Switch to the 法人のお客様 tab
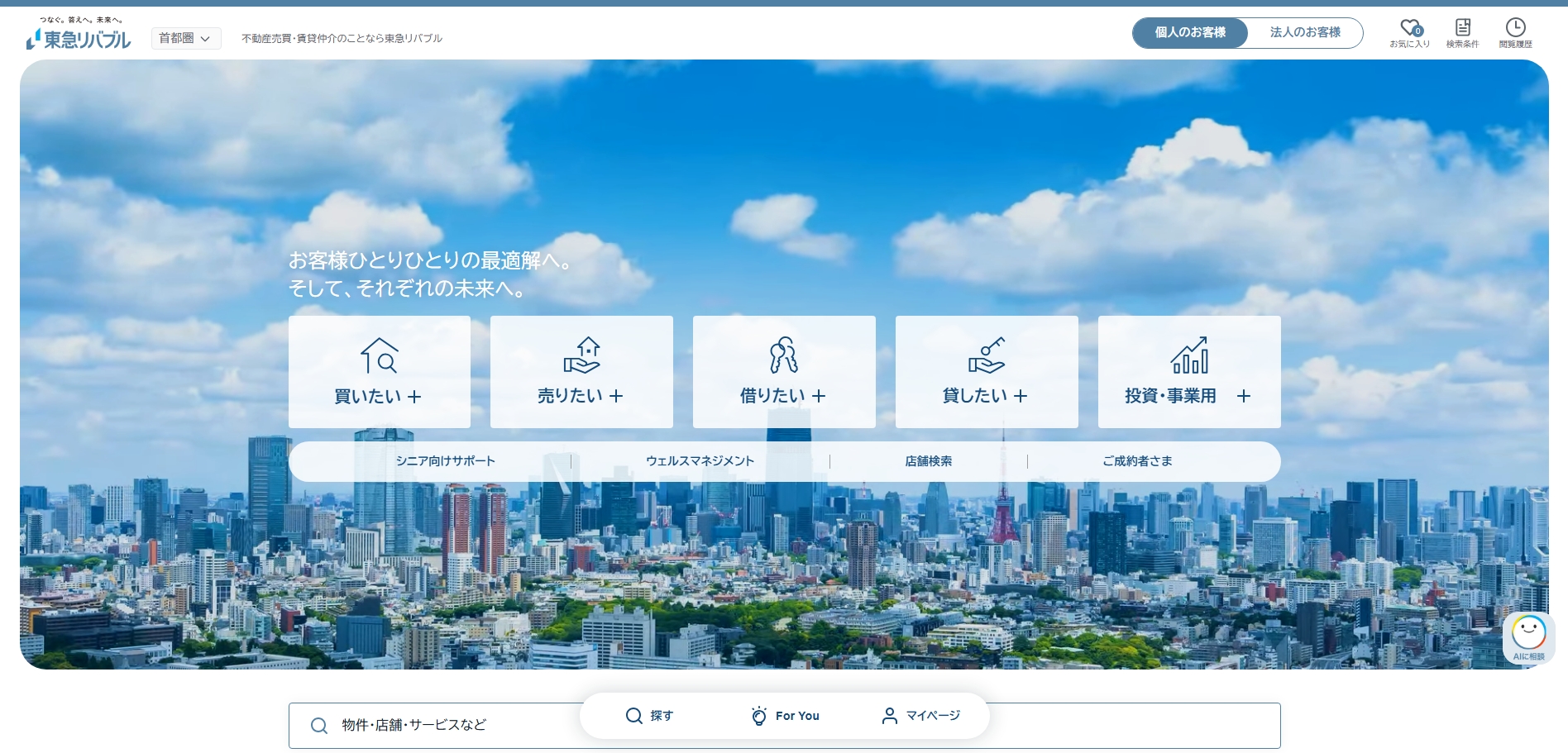This screenshot has height=753, width=1568. click(1304, 33)
